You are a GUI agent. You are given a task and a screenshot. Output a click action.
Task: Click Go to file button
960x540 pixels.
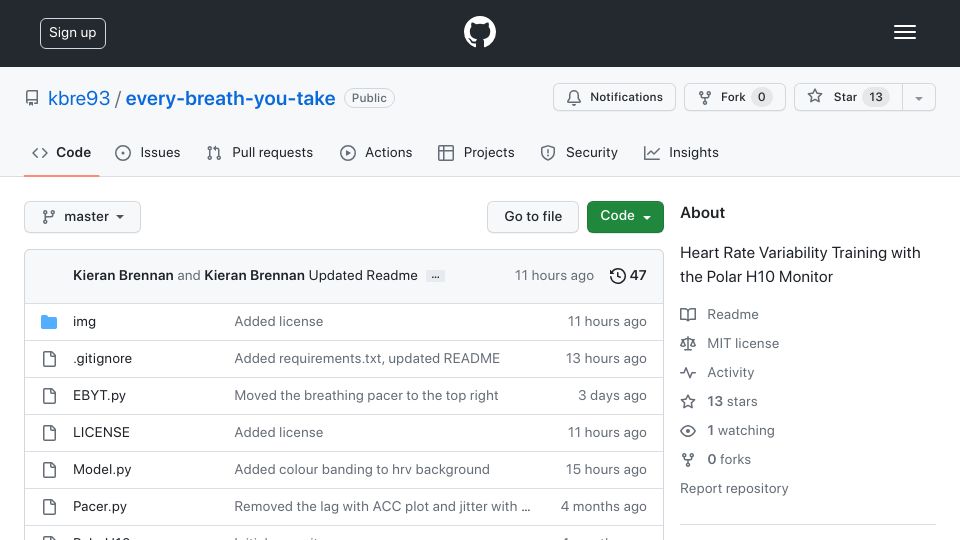click(533, 217)
